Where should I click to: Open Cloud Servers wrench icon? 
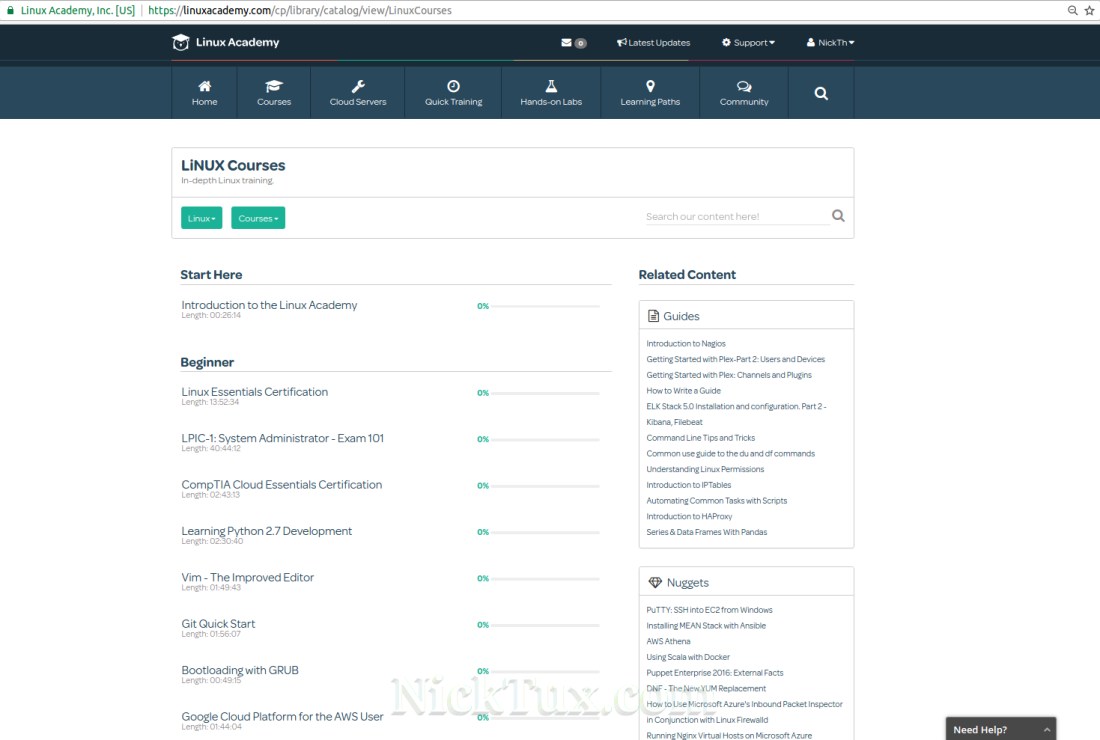(357, 87)
